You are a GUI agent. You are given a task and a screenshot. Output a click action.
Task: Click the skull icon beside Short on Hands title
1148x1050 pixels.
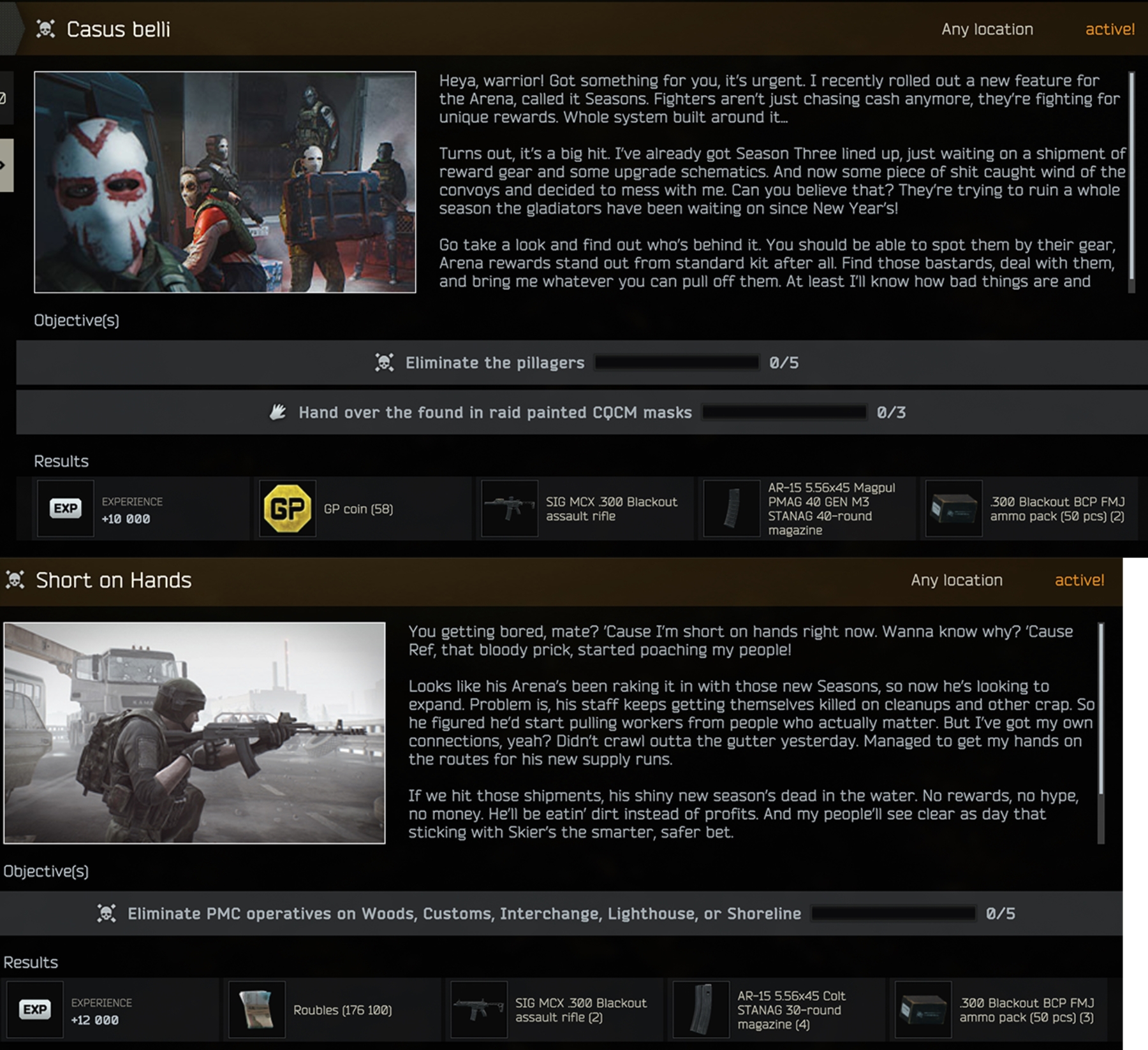click(x=15, y=580)
